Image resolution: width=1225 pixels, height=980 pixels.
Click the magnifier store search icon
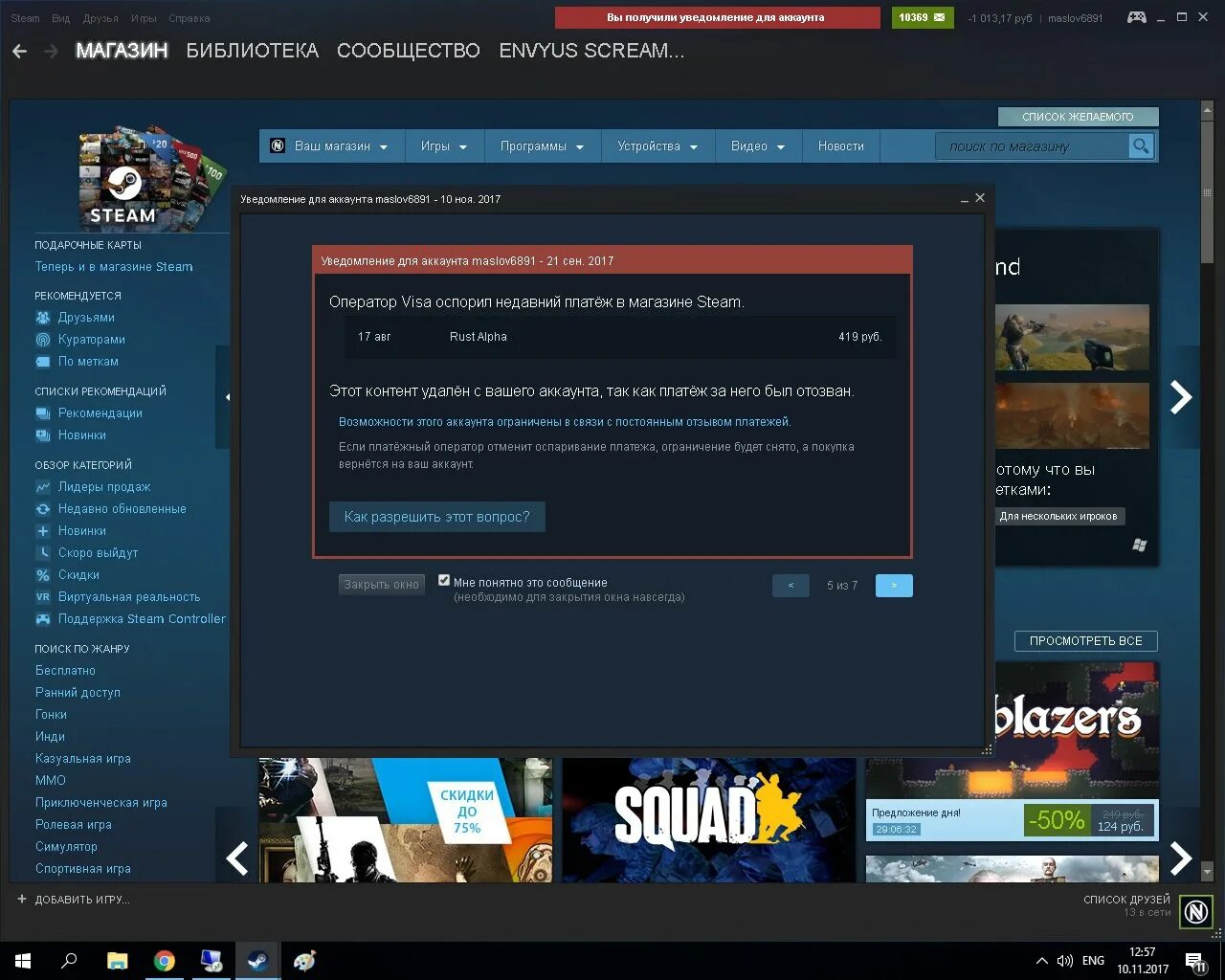[1140, 146]
